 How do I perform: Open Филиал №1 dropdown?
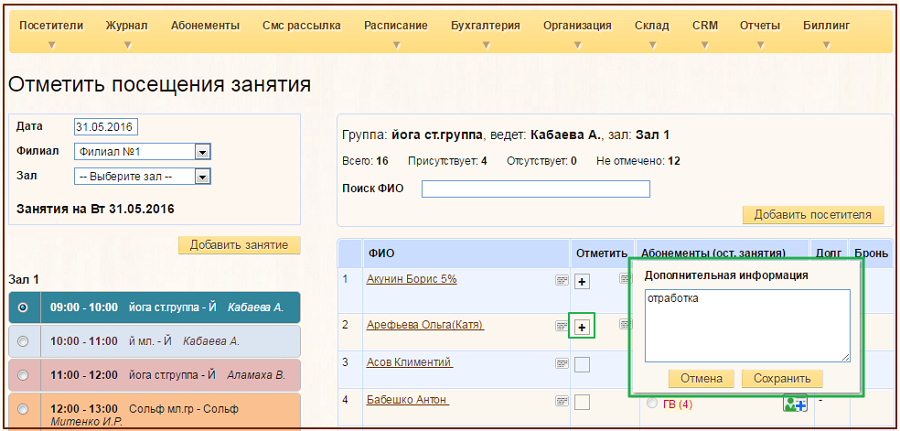pos(143,152)
